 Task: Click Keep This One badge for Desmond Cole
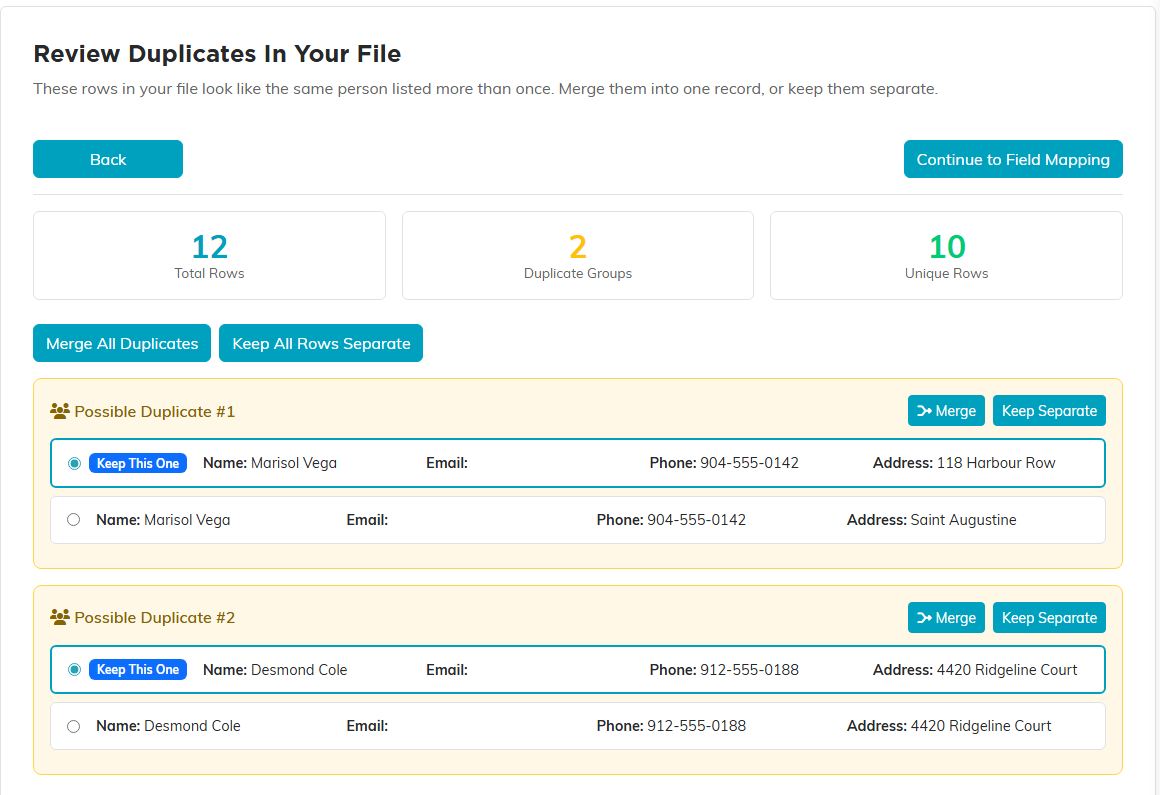tap(138, 669)
